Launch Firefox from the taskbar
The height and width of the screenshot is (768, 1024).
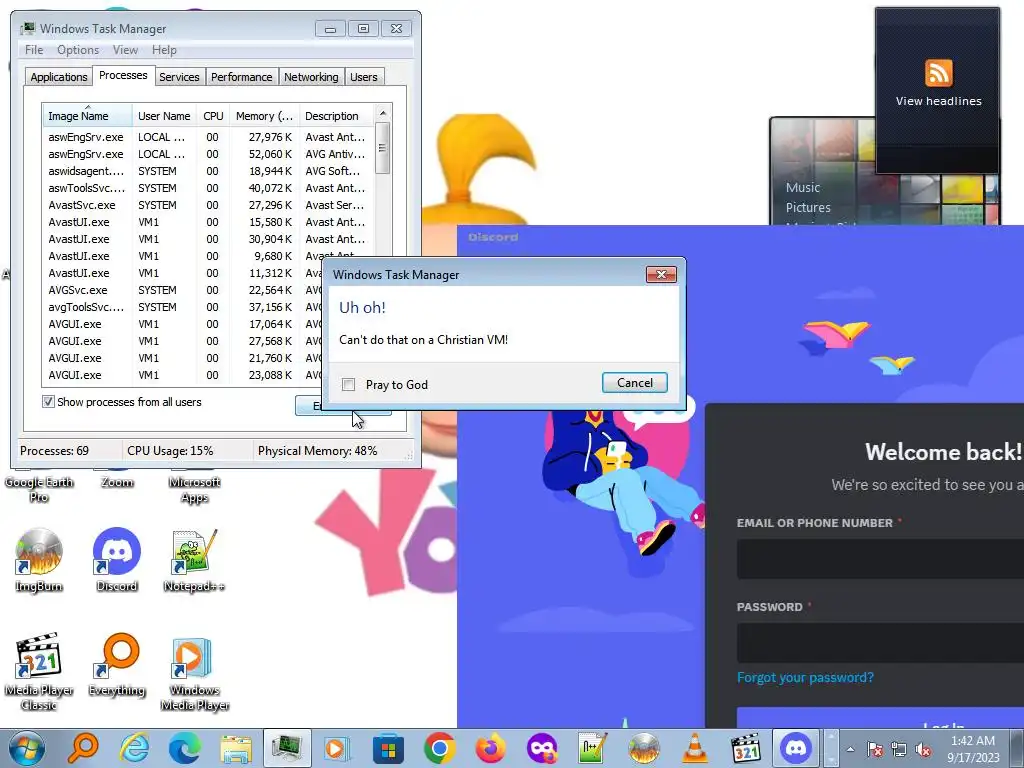point(490,748)
